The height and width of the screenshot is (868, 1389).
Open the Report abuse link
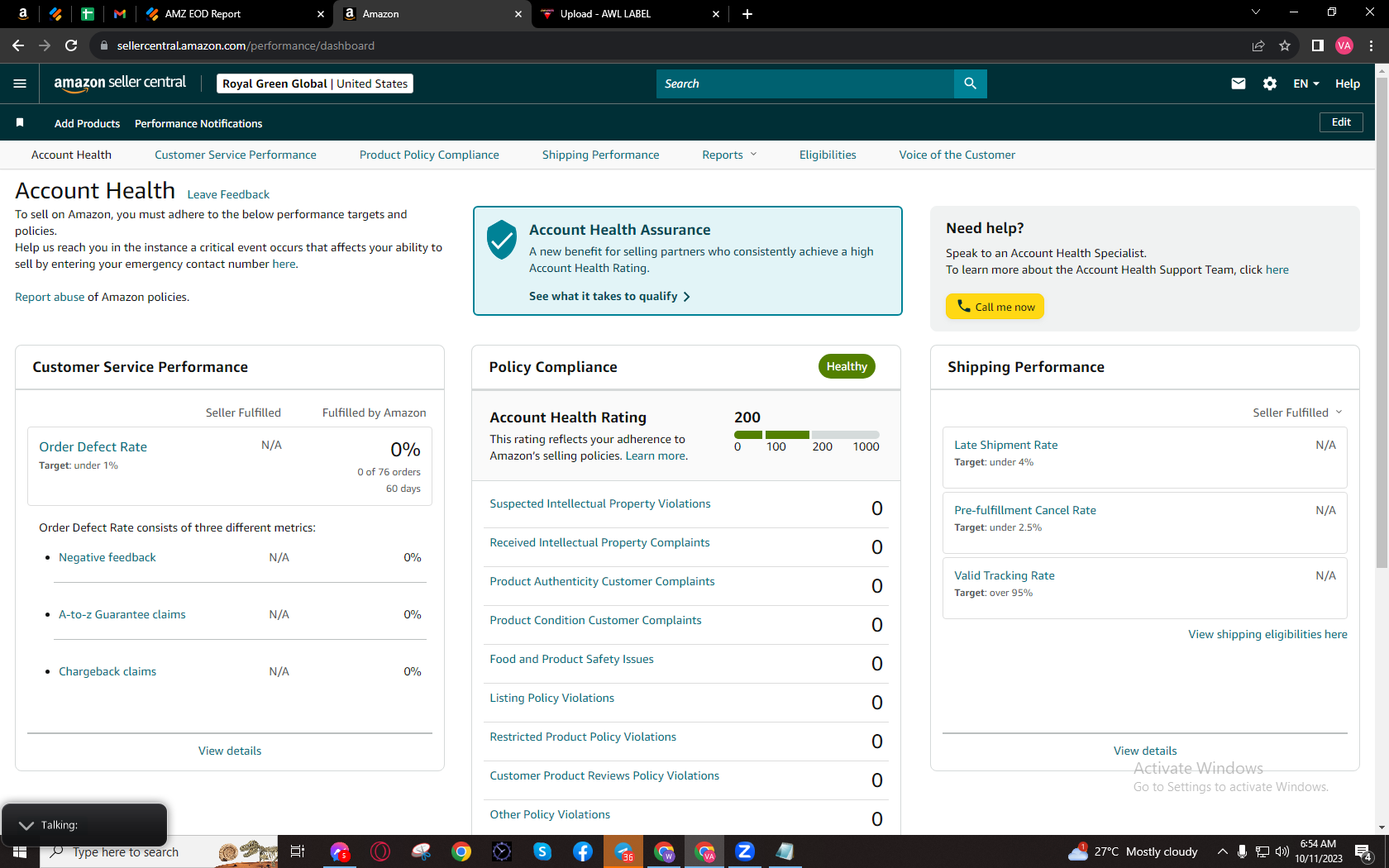50,297
